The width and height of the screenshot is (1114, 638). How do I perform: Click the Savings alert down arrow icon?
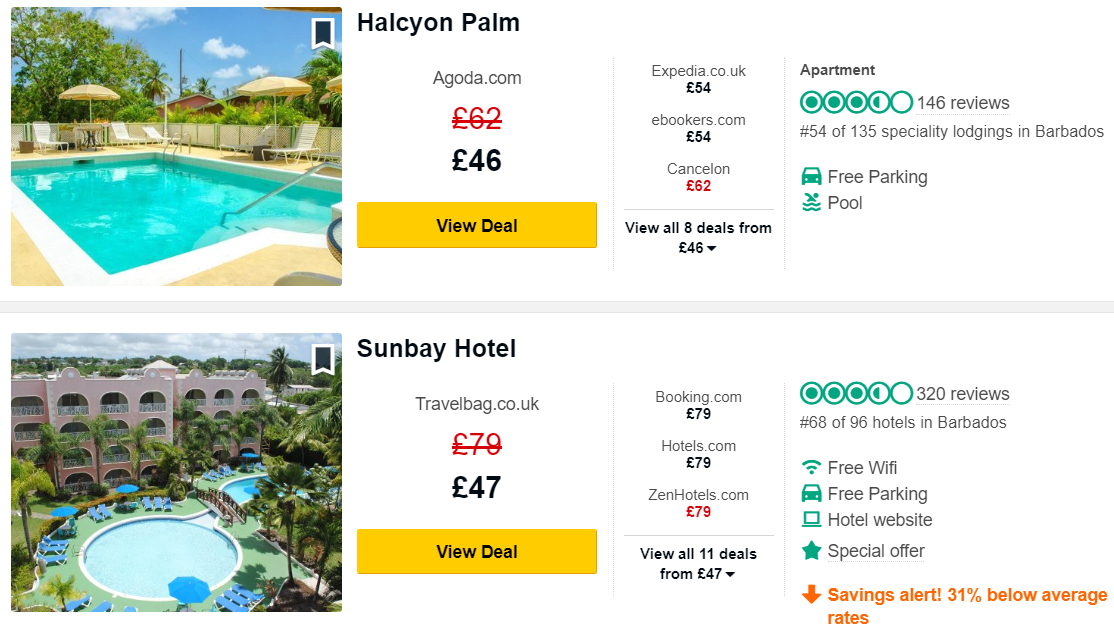812,595
